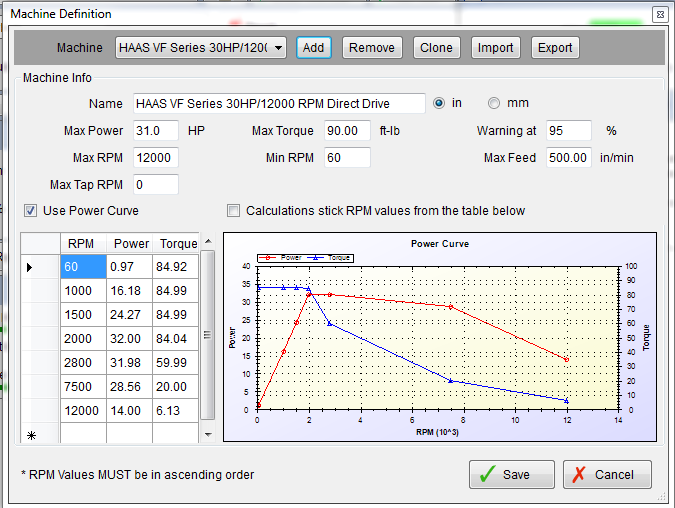Click the current row indicator arrow
Screen dimensions: 675x508
(x=29, y=267)
